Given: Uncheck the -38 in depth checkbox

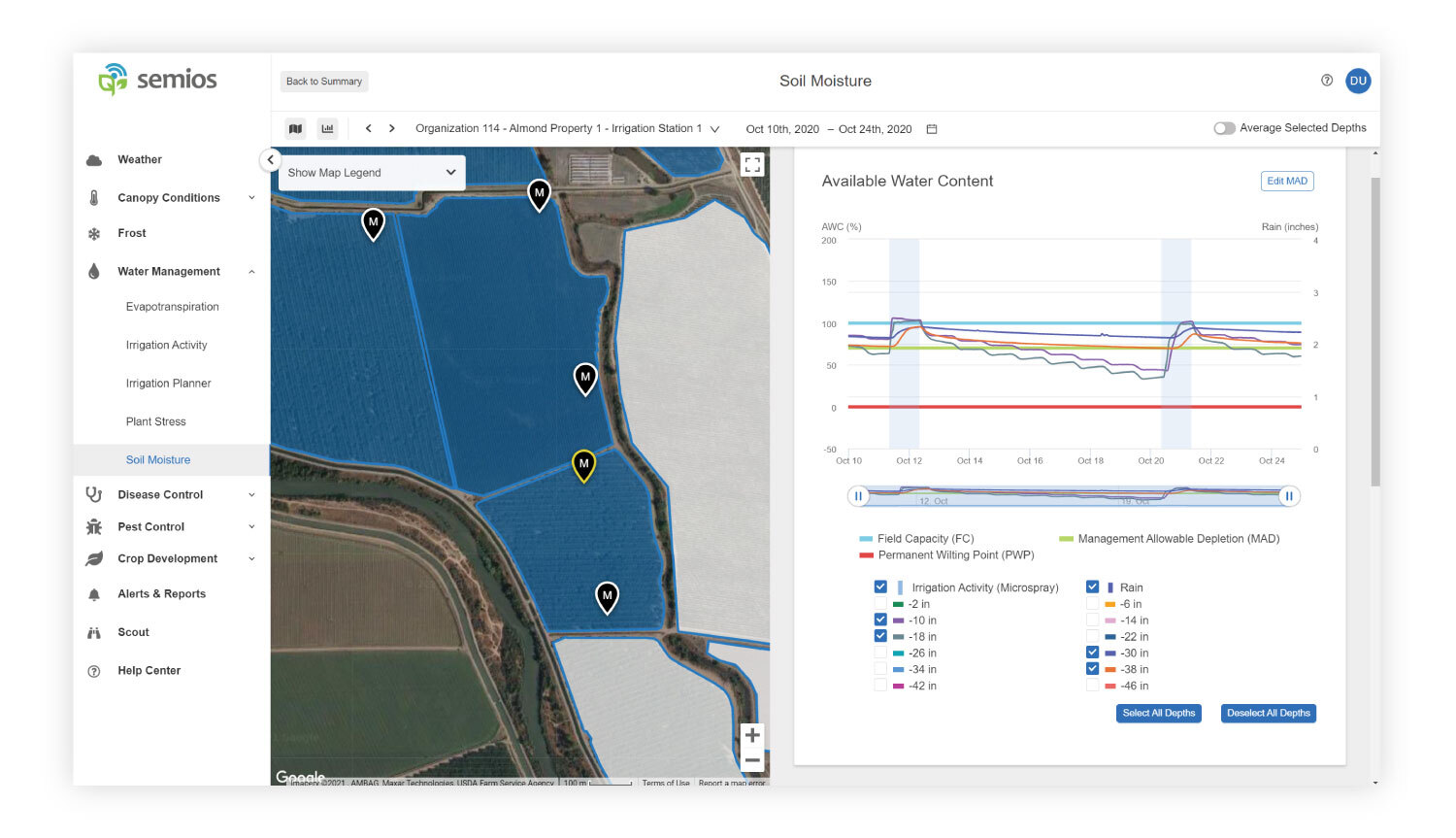Looking at the screenshot, I should click(x=1092, y=669).
